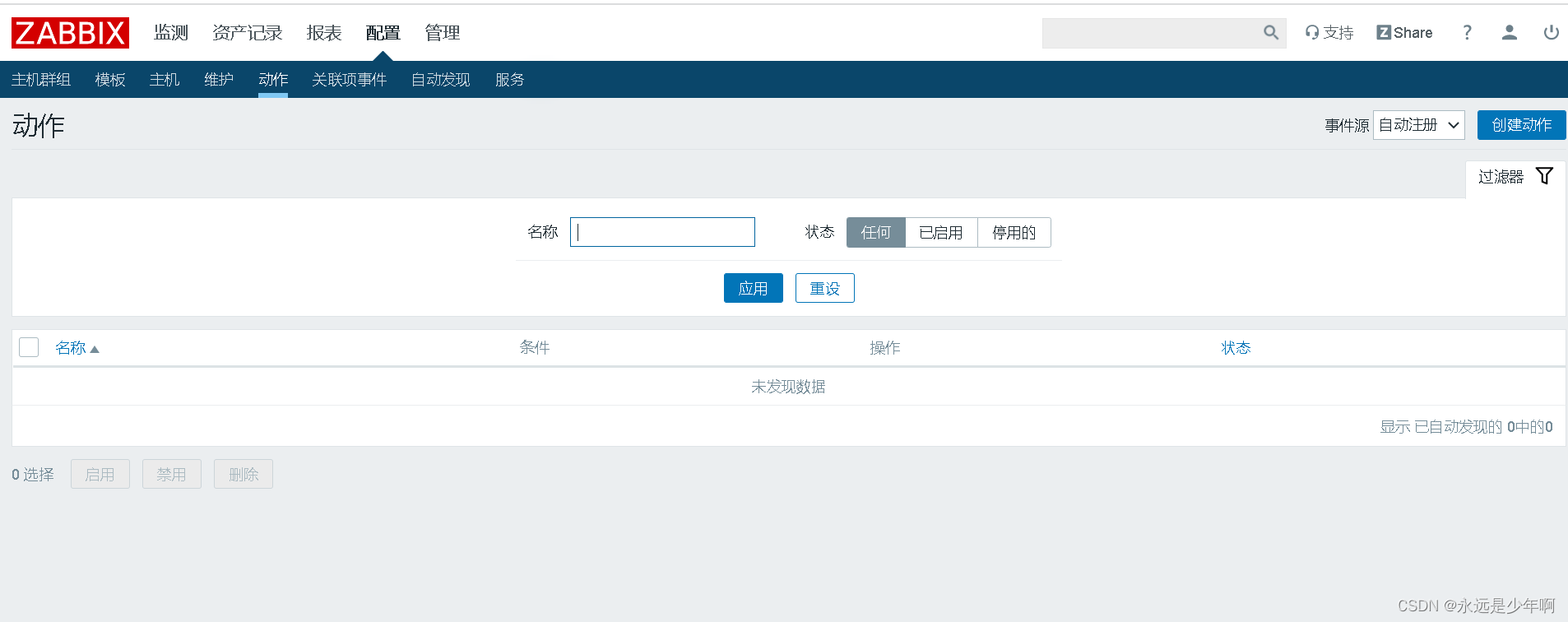Screen dimensions: 1568x622
Task: Click the 0 选择 counter text
Action: pos(33,475)
